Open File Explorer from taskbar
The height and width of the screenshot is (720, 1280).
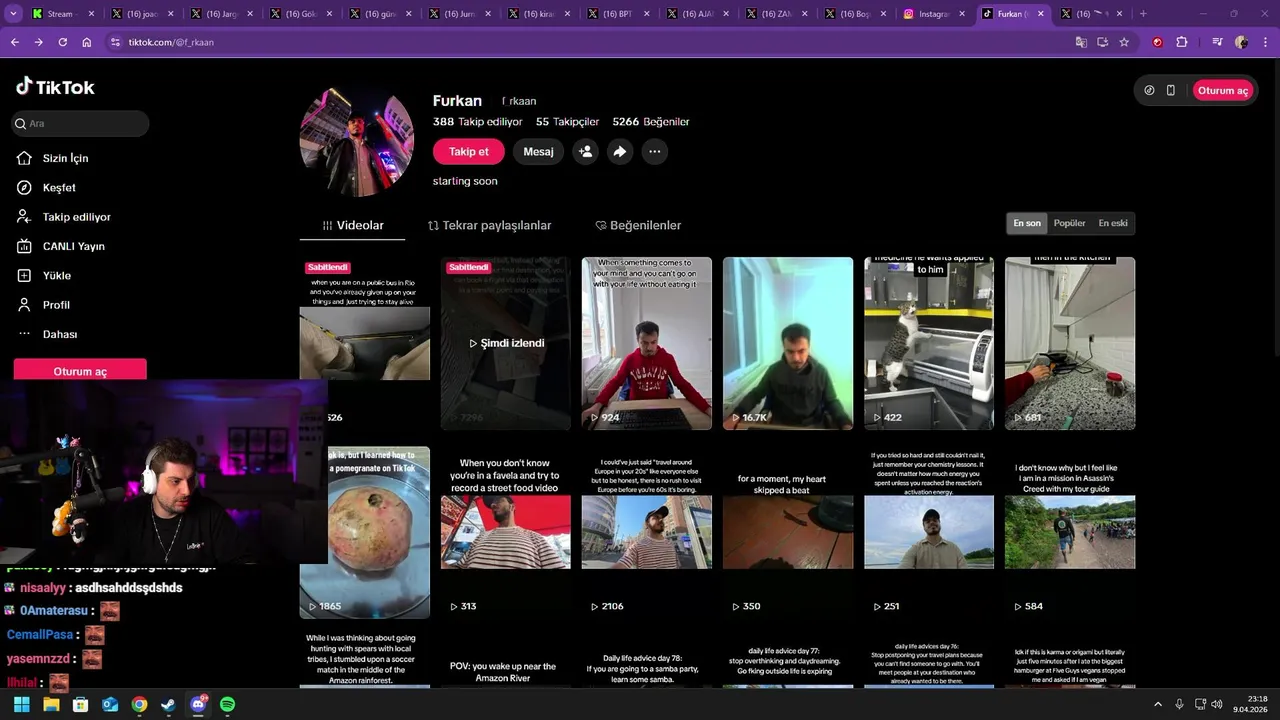(51, 704)
